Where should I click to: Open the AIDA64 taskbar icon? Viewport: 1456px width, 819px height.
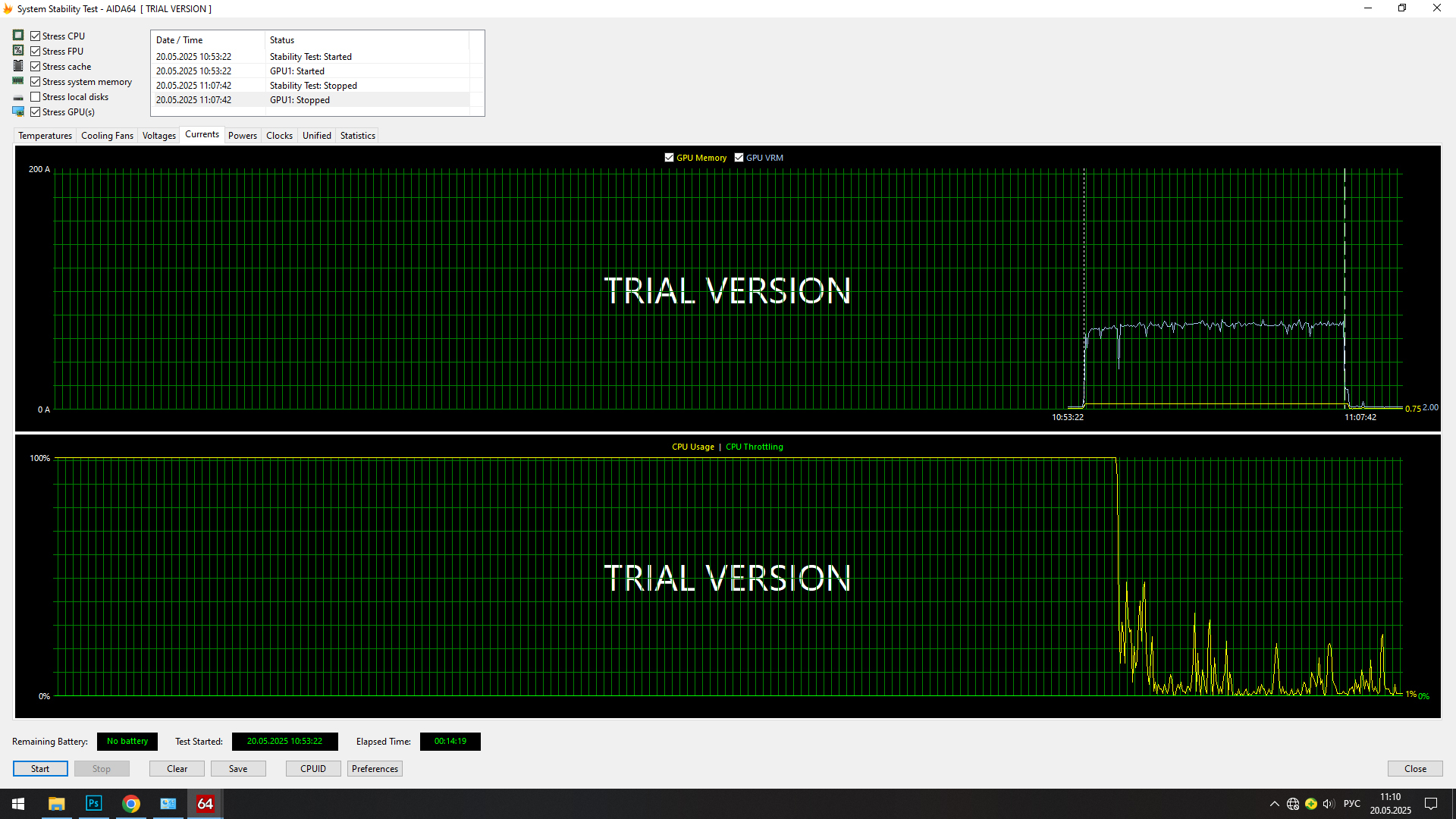pyautogui.click(x=206, y=804)
